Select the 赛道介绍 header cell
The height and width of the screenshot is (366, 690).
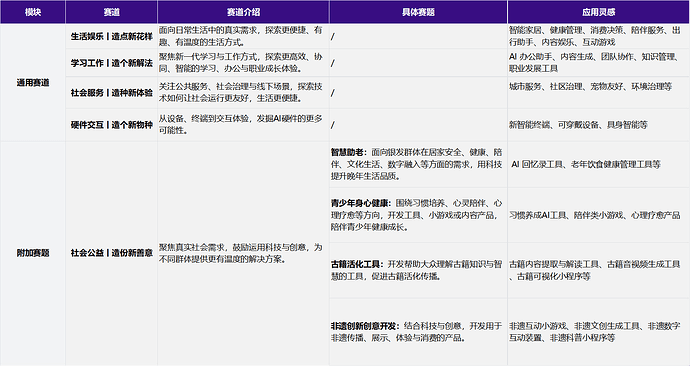pos(243,12)
